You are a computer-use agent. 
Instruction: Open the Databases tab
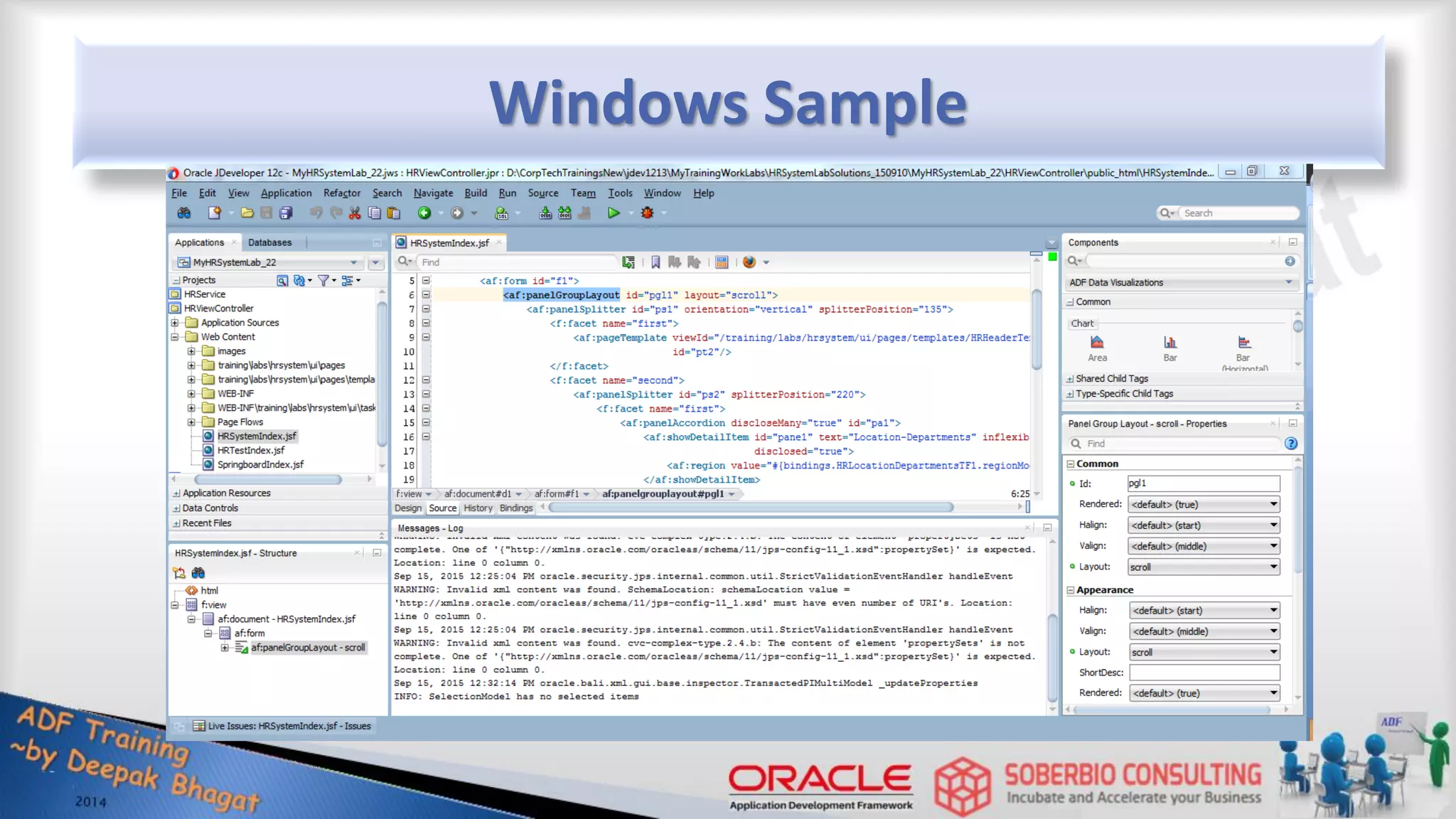(x=269, y=242)
